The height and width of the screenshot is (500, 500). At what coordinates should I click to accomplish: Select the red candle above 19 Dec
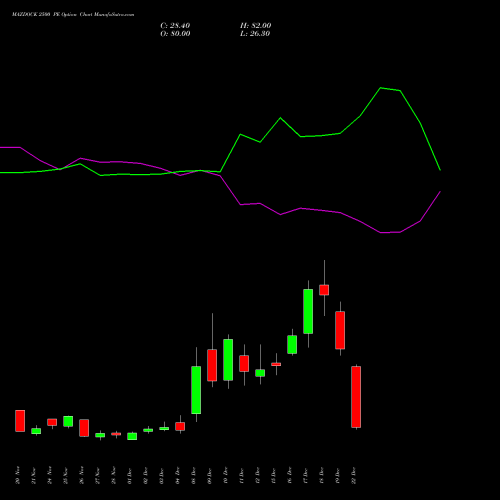pos(340,330)
